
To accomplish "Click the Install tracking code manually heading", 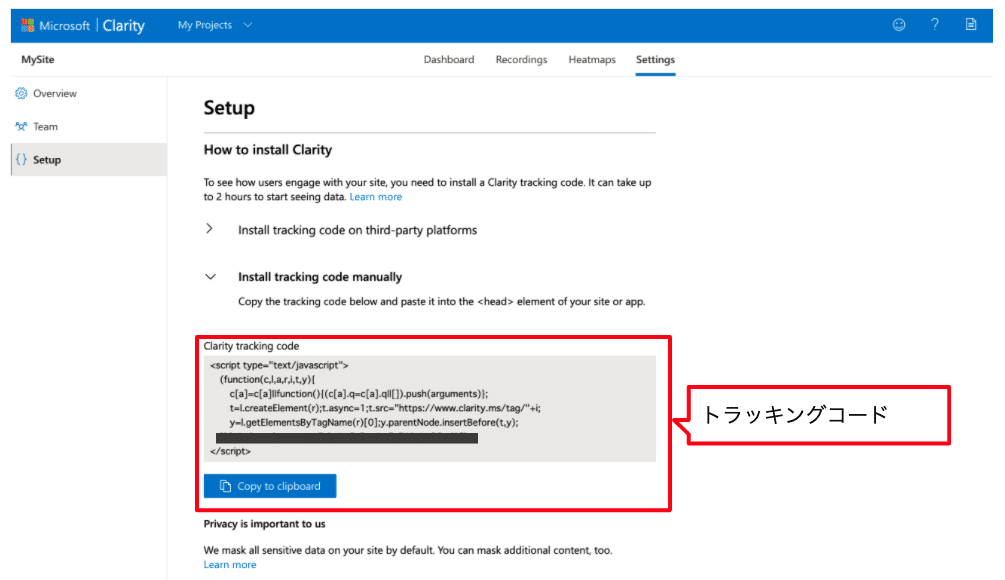I will coord(320,277).
